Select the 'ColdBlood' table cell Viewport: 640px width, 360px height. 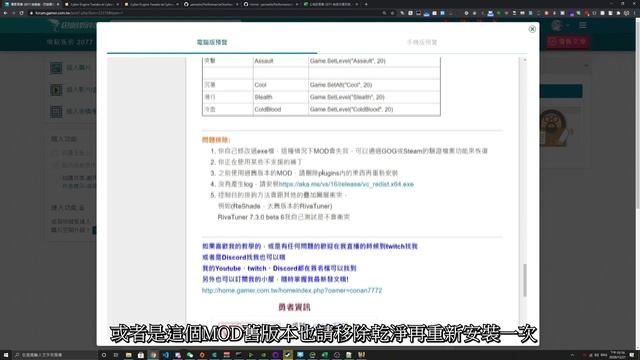click(x=281, y=109)
